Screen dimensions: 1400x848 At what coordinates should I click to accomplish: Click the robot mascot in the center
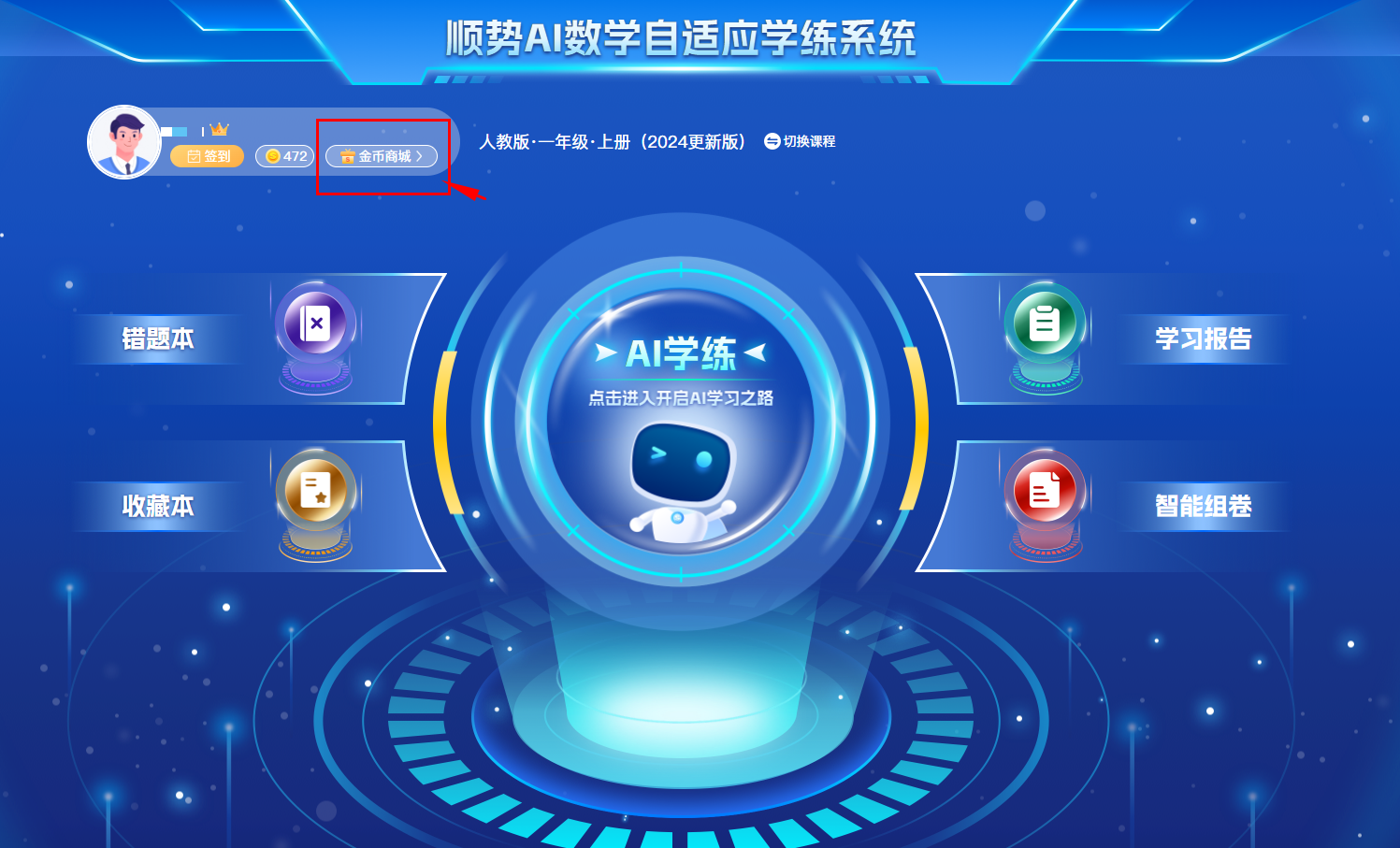pyautogui.click(x=682, y=481)
